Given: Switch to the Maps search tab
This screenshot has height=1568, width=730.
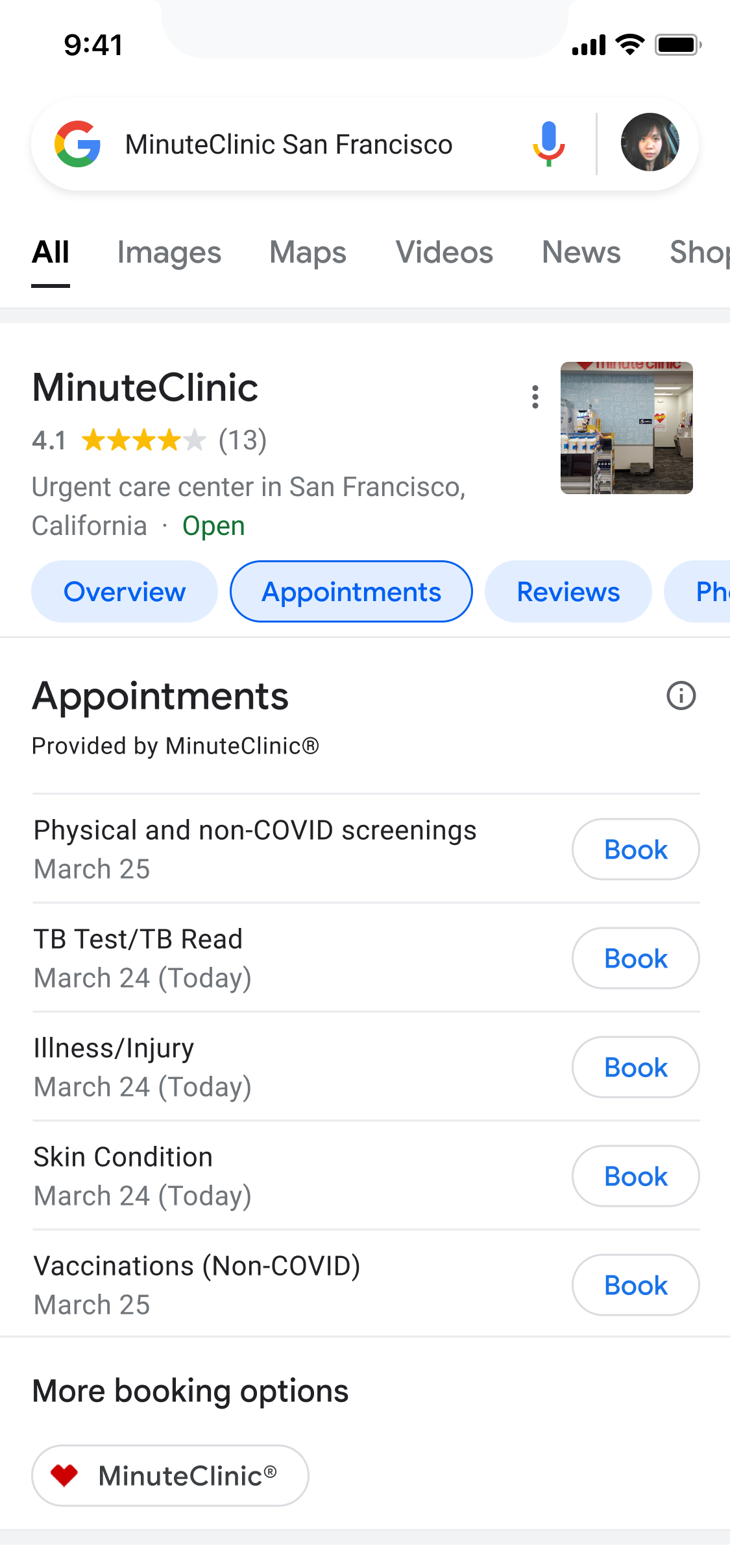Looking at the screenshot, I should pyautogui.click(x=308, y=252).
